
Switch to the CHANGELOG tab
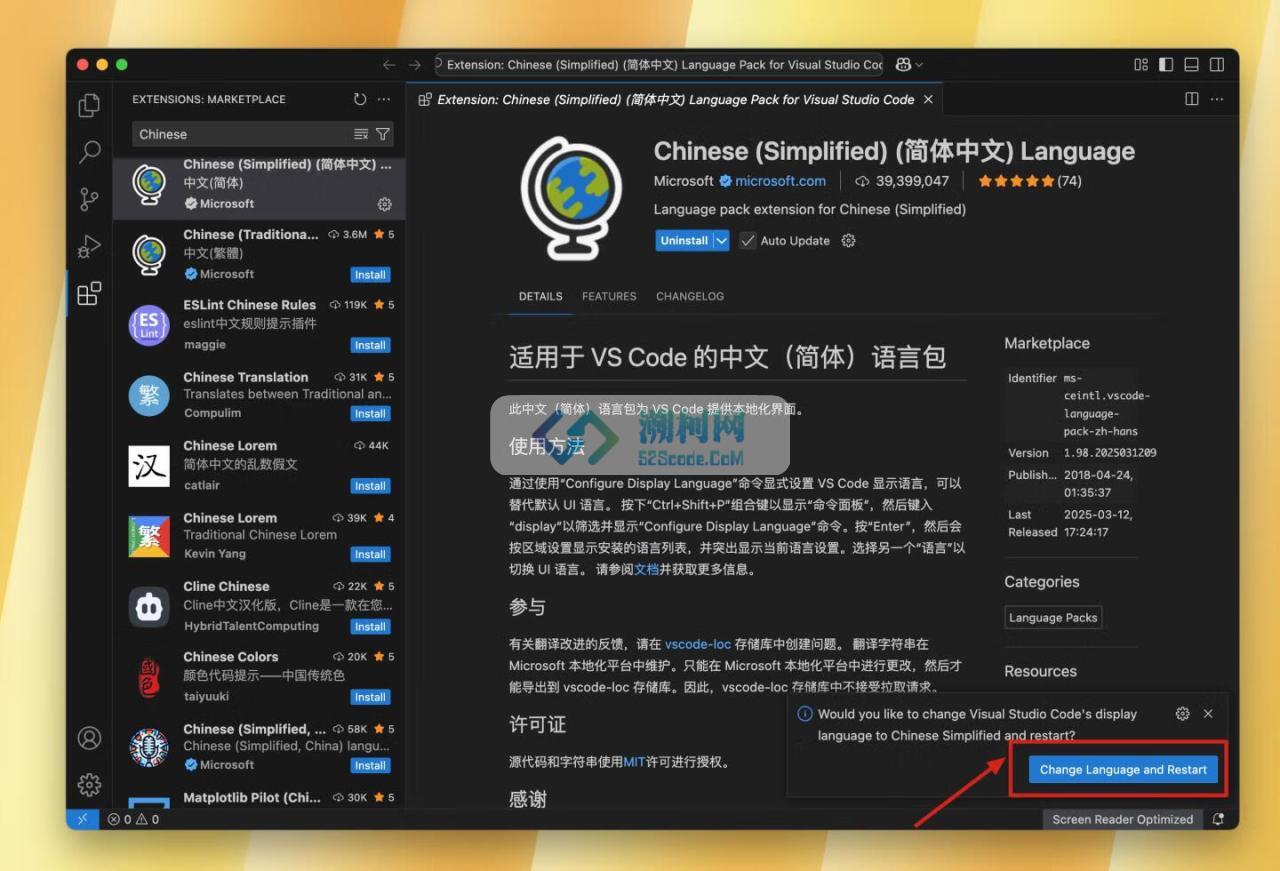(x=690, y=296)
